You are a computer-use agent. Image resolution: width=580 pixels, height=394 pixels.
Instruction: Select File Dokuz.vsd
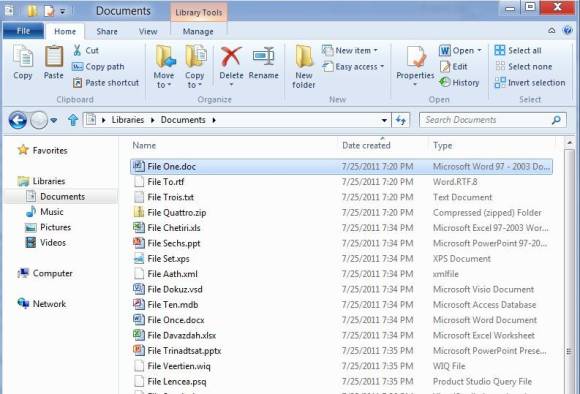341,289
